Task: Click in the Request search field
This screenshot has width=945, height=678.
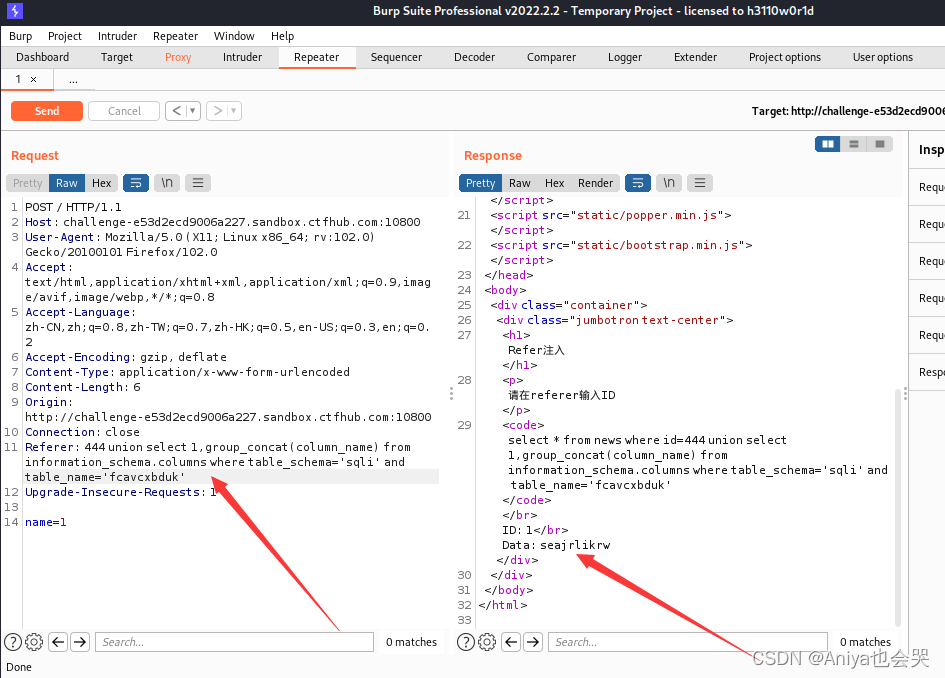Action: point(234,642)
